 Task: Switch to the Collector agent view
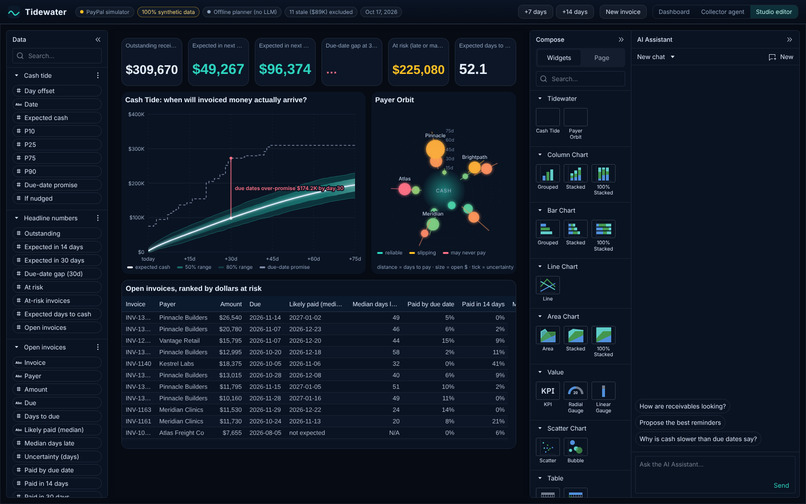(x=722, y=12)
